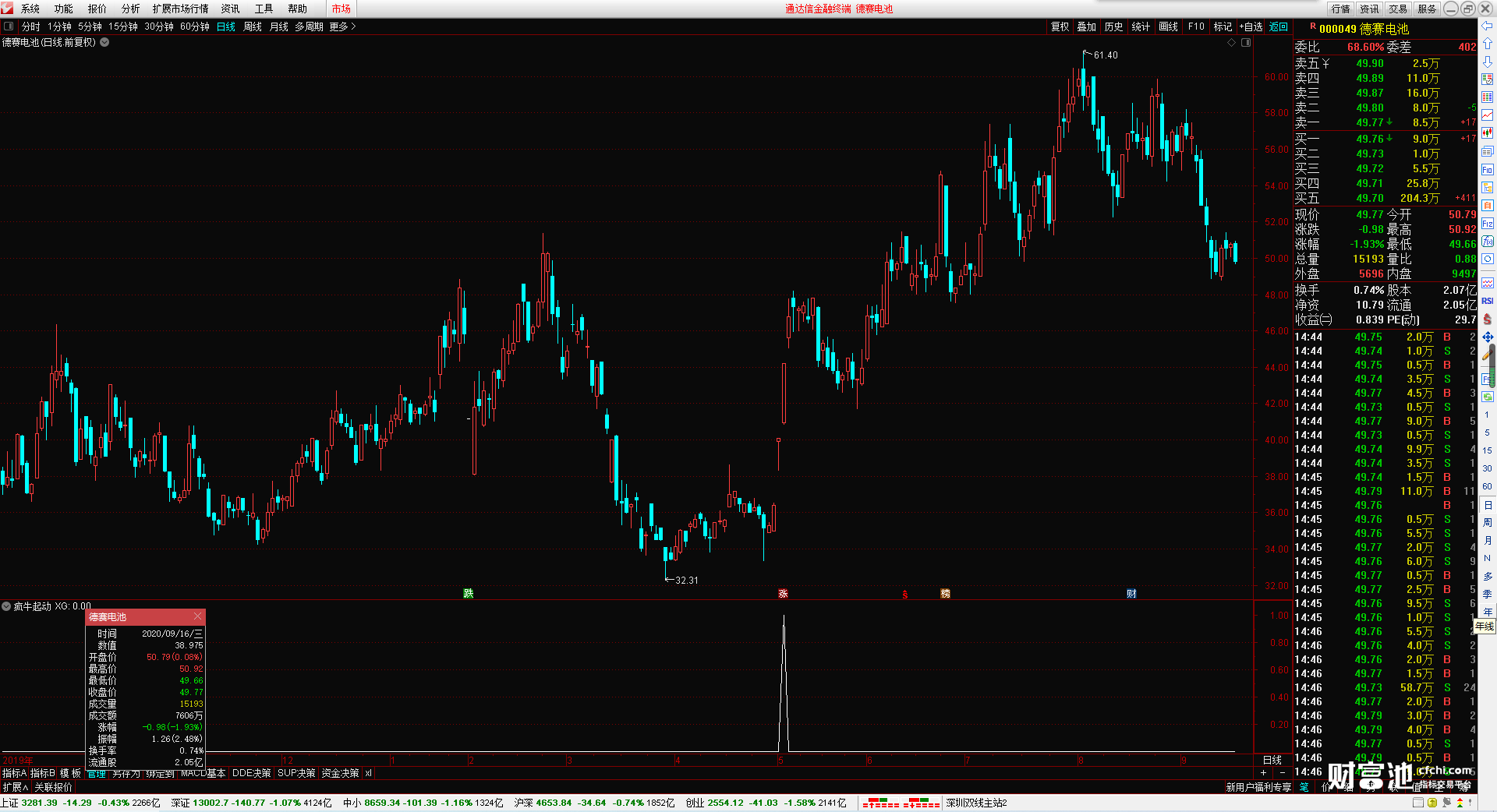Viewport: 1497px width, 812px height.
Task: Click the orange 自 sidebar icon
Action: coord(1488,205)
